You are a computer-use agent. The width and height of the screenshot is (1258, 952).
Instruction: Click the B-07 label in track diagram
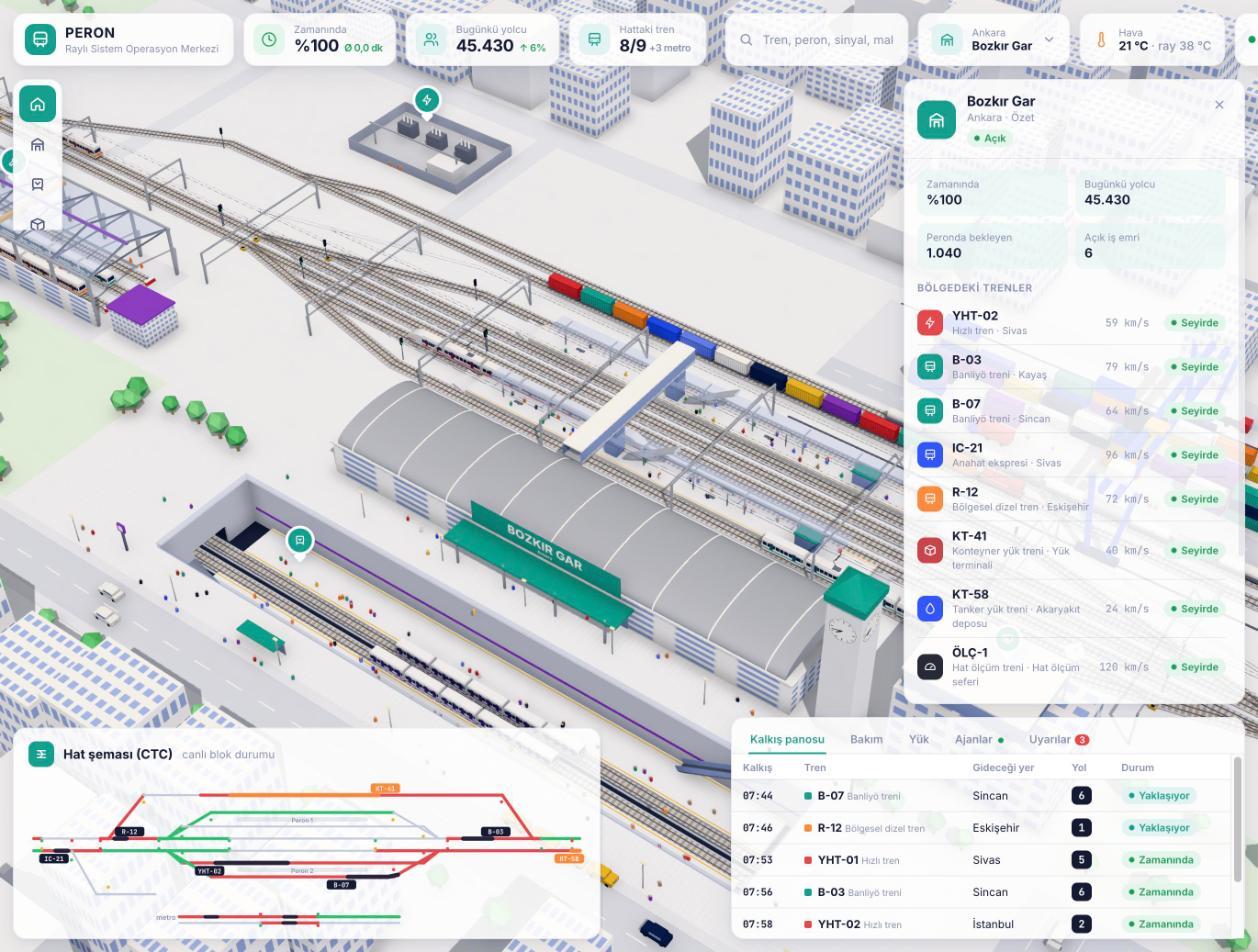pyautogui.click(x=341, y=885)
